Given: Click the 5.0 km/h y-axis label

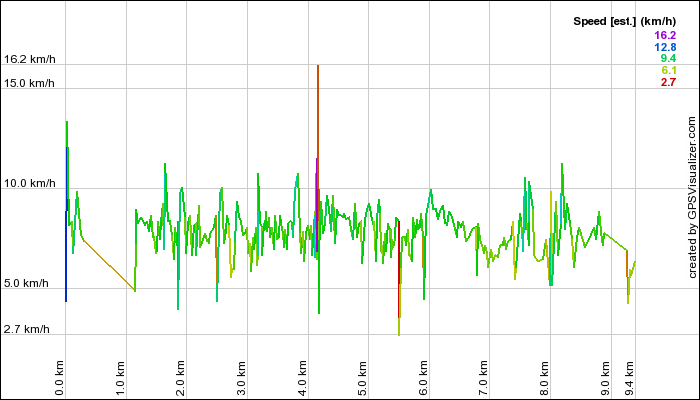Looking at the screenshot, I should pyautogui.click(x=26, y=283).
